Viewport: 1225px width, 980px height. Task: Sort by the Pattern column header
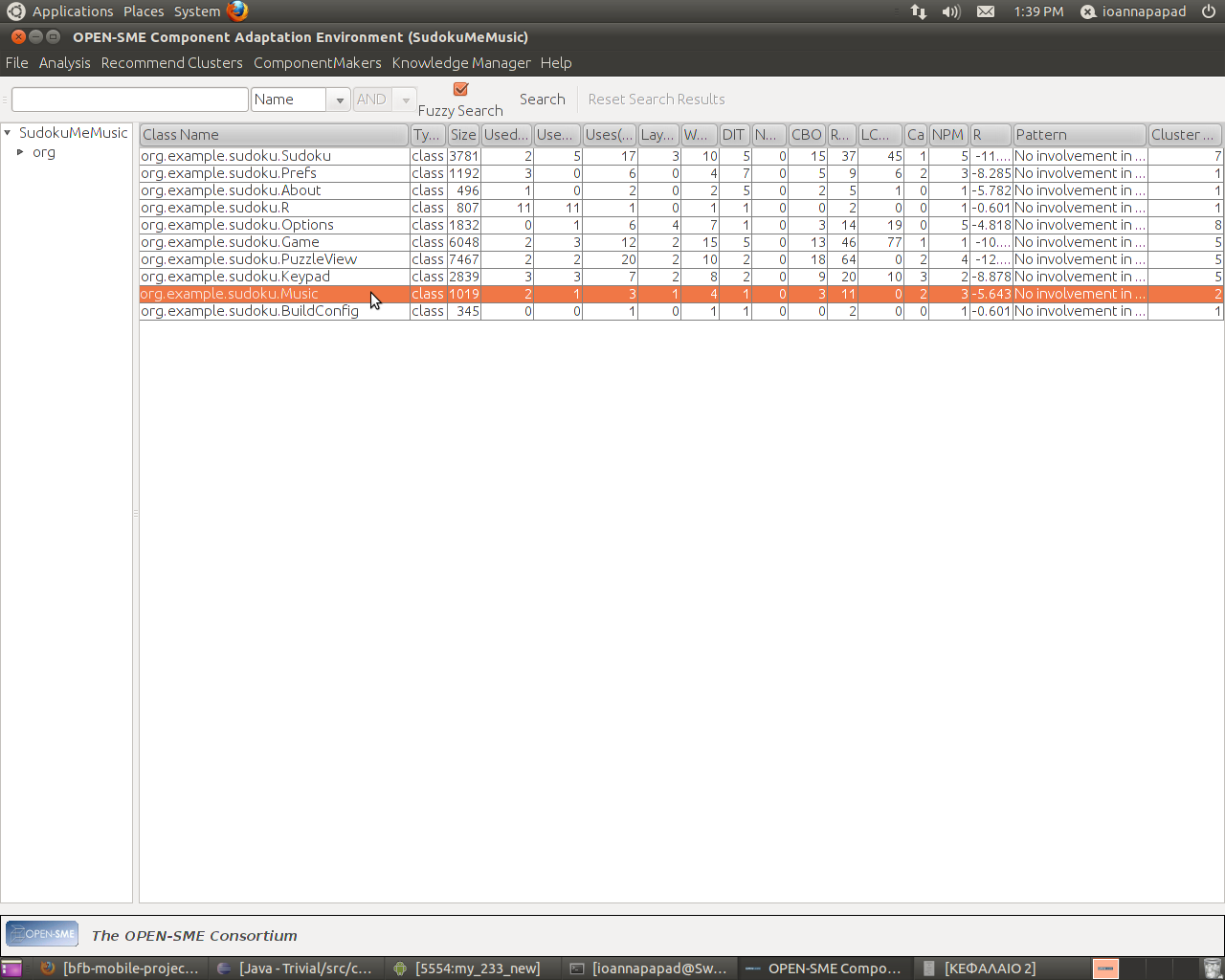[x=1080, y=135]
